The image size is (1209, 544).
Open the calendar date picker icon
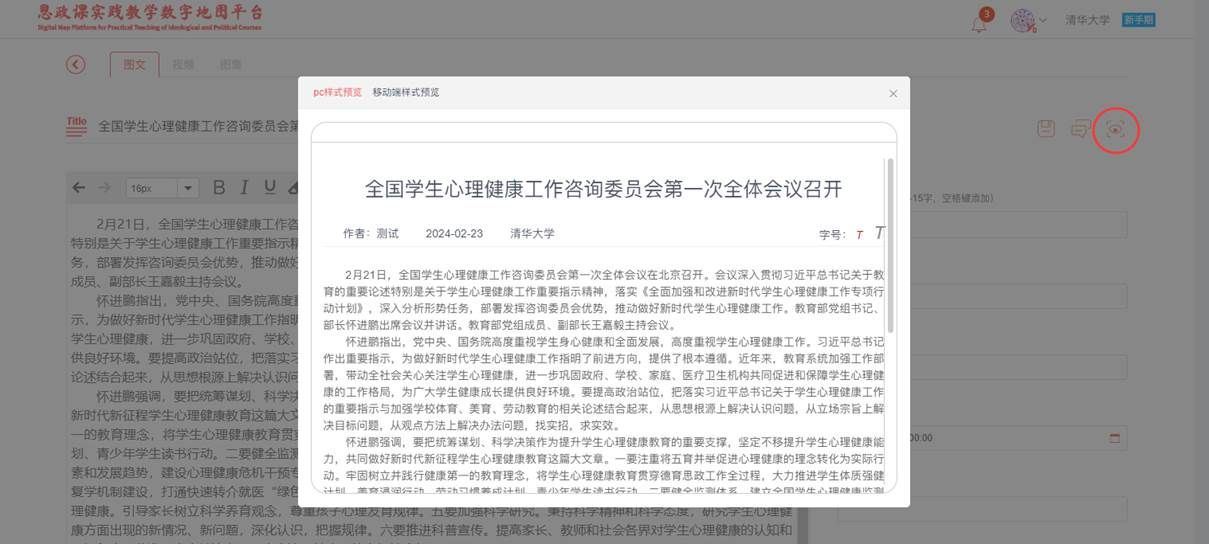[x=1115, y=438]
